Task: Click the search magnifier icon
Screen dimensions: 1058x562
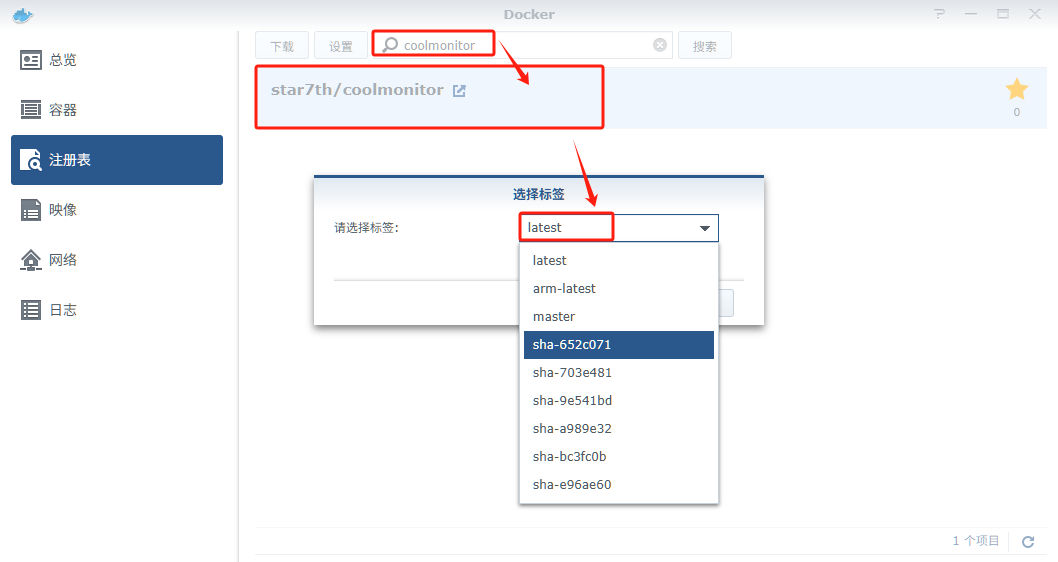Action: pyautogui.click(x=390, y=45)
